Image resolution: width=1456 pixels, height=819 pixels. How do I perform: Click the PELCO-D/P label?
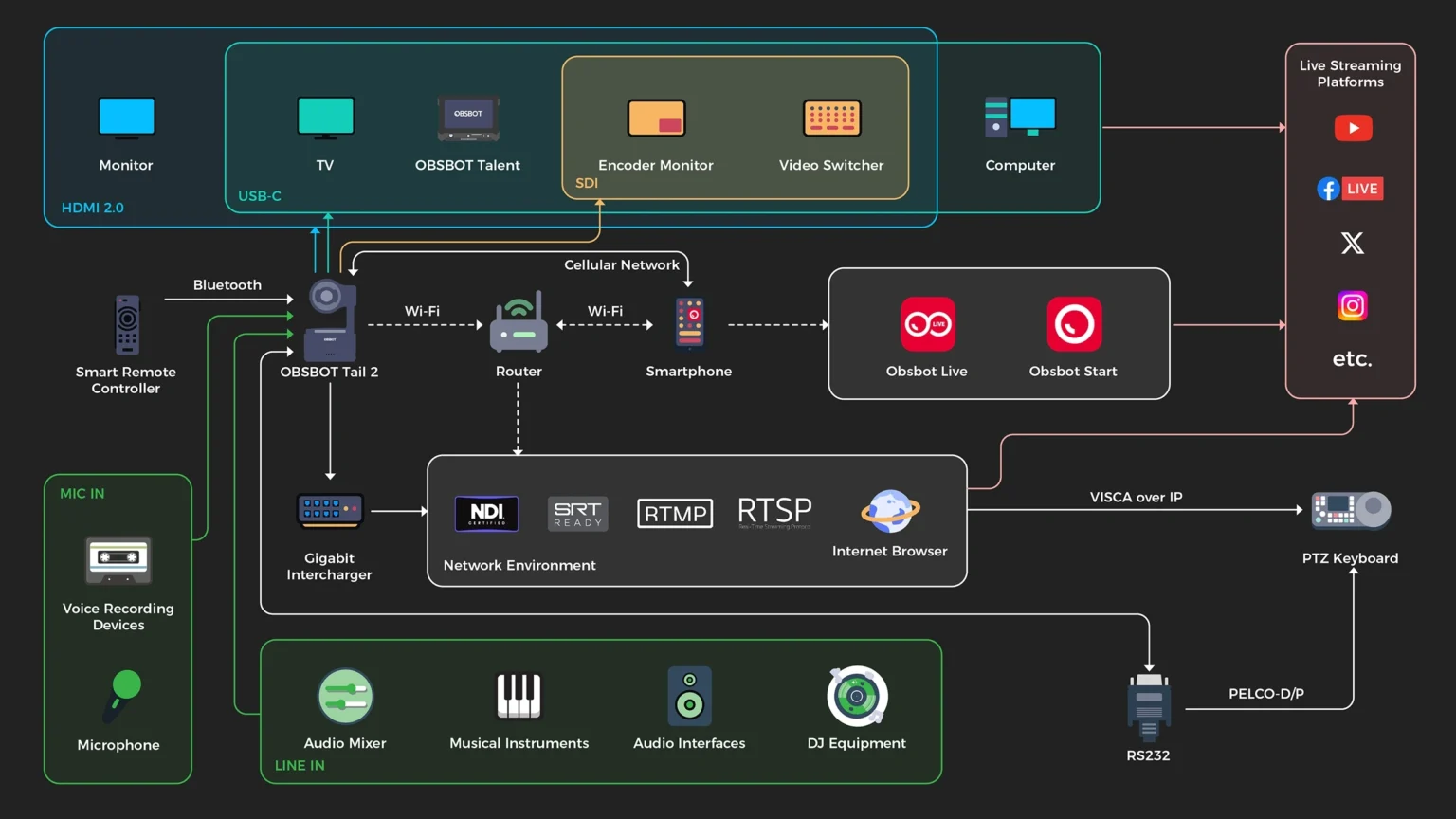(x=1266, y=694)
